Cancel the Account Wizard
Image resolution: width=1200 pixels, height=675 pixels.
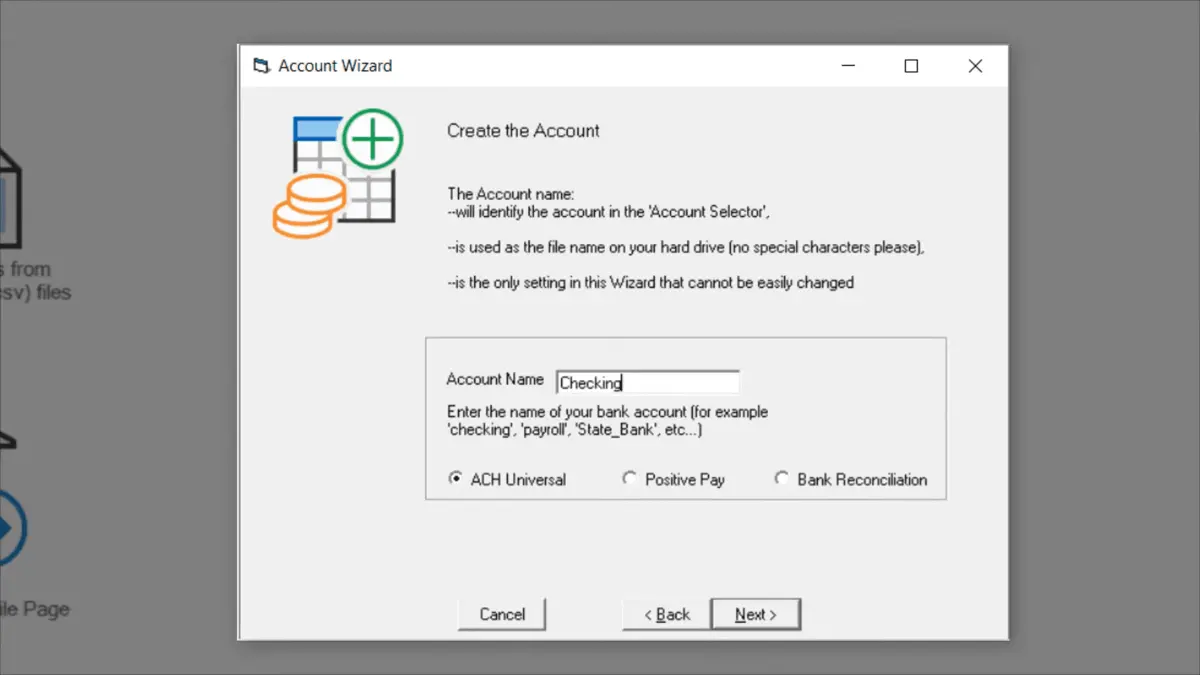pos(502,614)
